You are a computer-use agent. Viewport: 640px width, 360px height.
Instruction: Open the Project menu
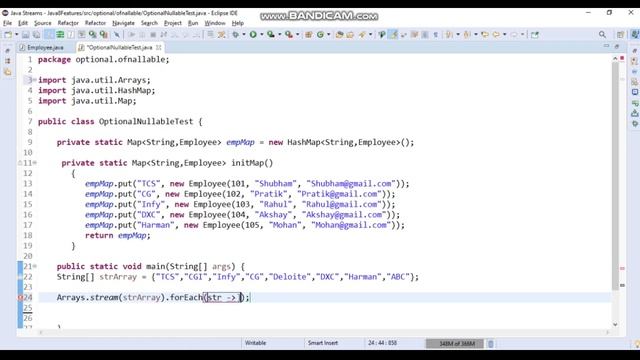click(x=173, y=23)
